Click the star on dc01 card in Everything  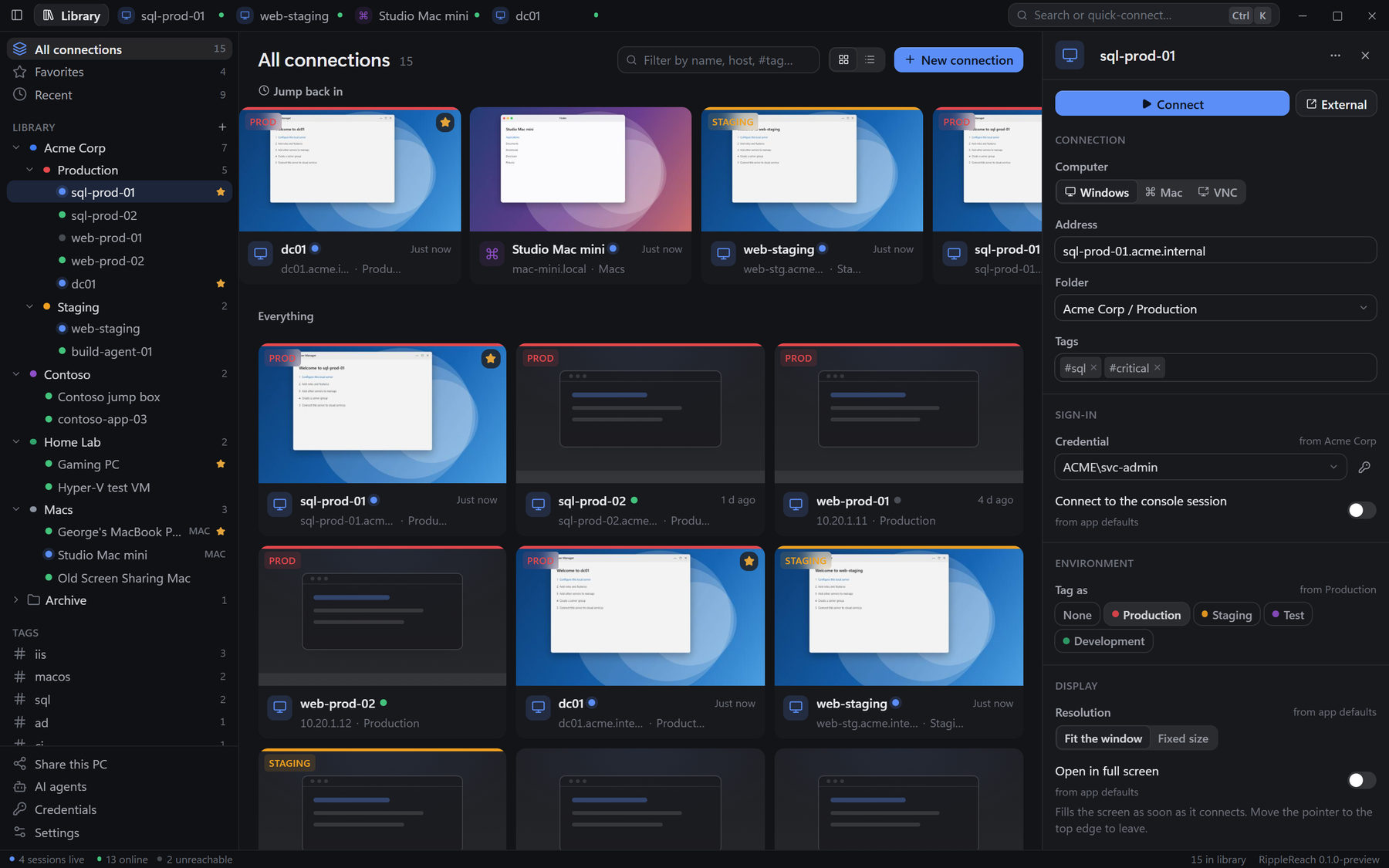coord(749,562)
